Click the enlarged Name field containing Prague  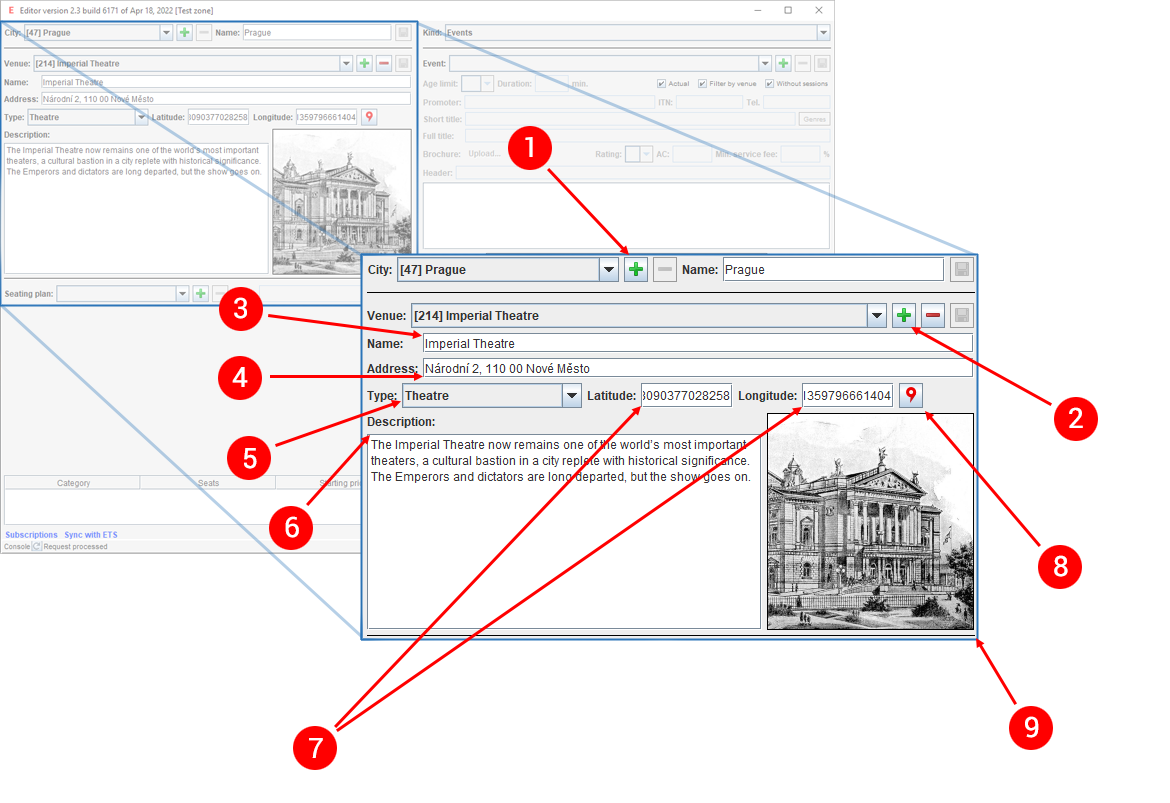[833, 269]
